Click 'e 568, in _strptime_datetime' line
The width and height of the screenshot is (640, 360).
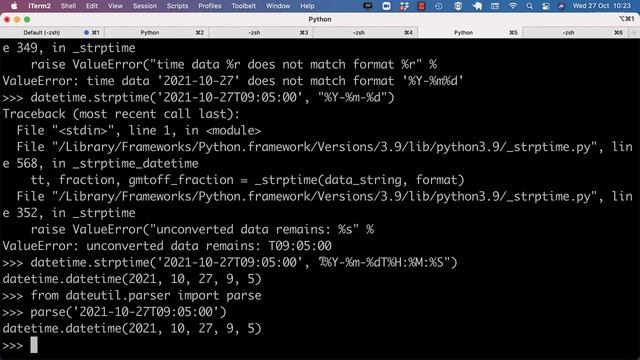100,163
